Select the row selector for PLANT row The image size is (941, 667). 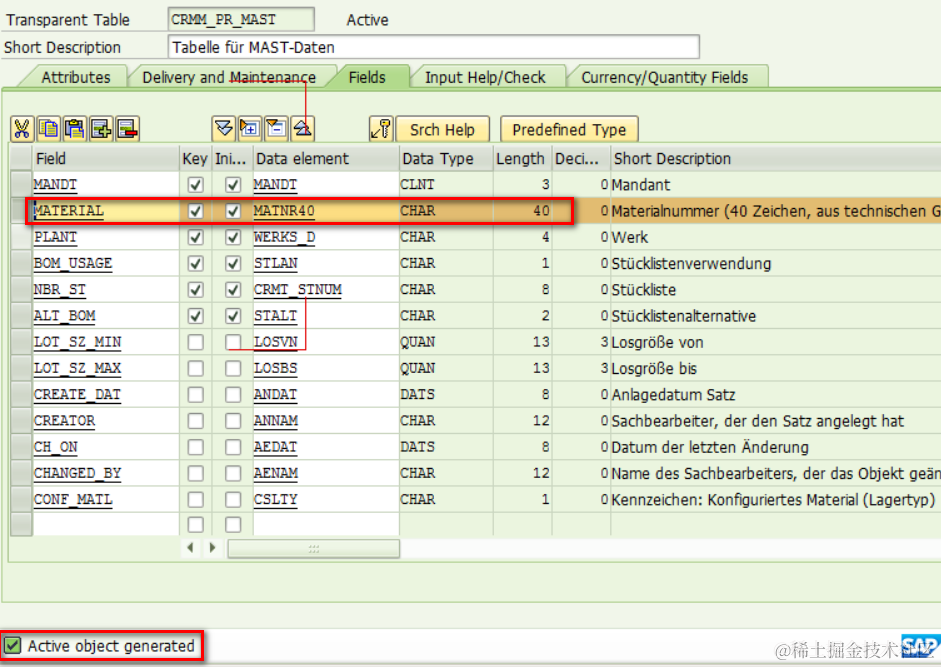tap(22, 237)
